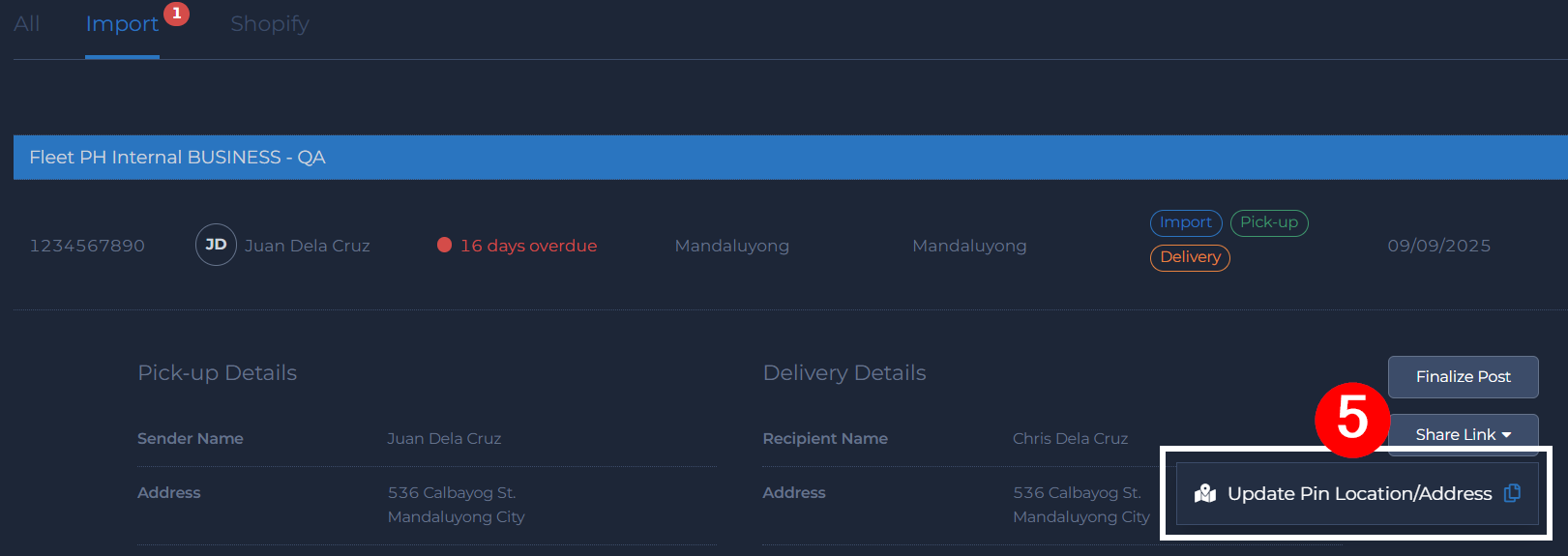Click the map pin icon on Update Pin Location
This screenshot has height=556, width=1568.
[1205, 494]
